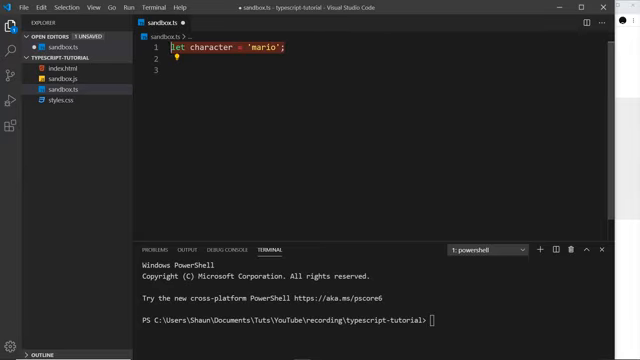The image size is (640, 360).
Task: Click the breadcrumb ellipsis after sandbox.ts
Action: 190,37
